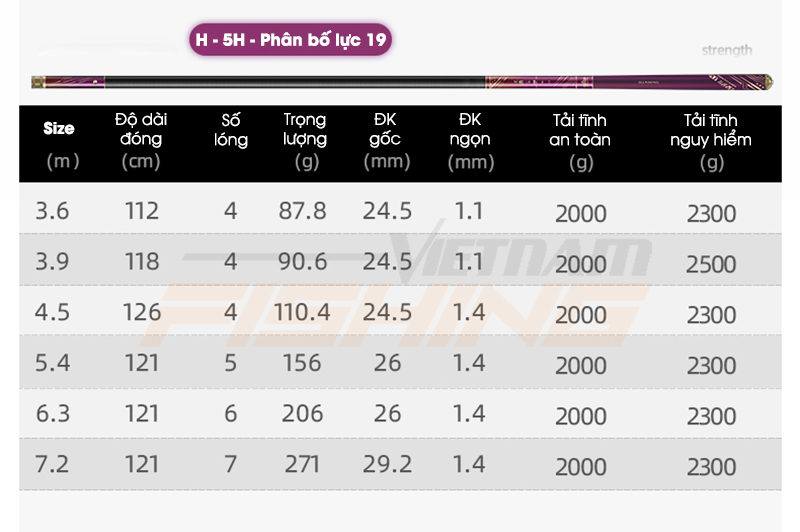Select the Tải tĩnh an toàn header
Image resolution: width=800 pixels, height=532 pixels.
pyautogui.click(x=580, y=141)
